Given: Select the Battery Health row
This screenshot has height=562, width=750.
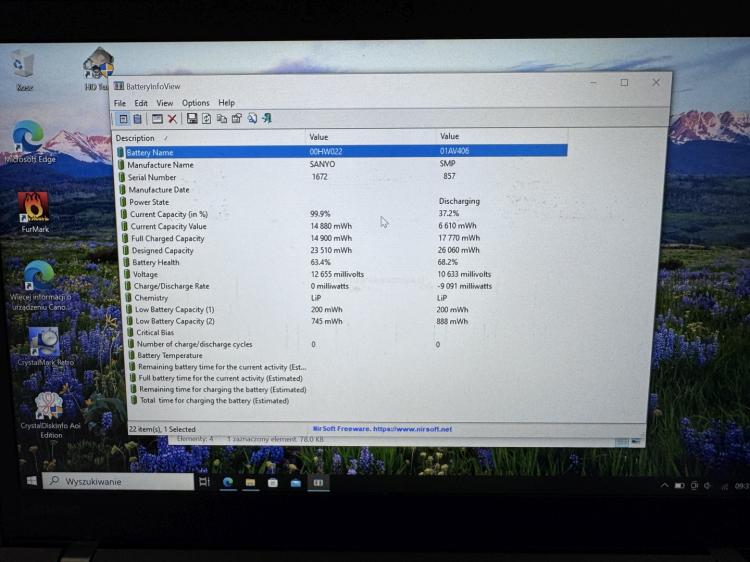Looking at the screenshot, I should tap(342, 262).
